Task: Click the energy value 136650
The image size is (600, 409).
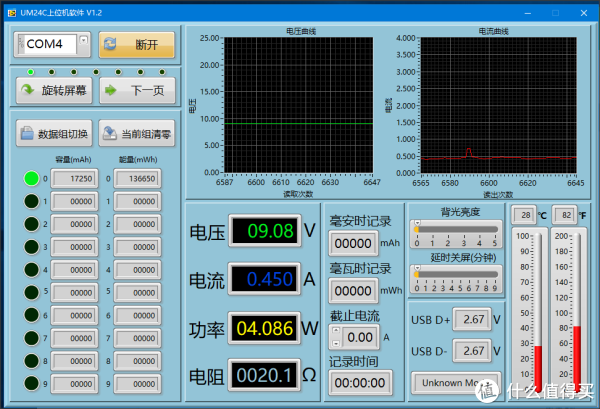Action: click(x=137, y=179)
